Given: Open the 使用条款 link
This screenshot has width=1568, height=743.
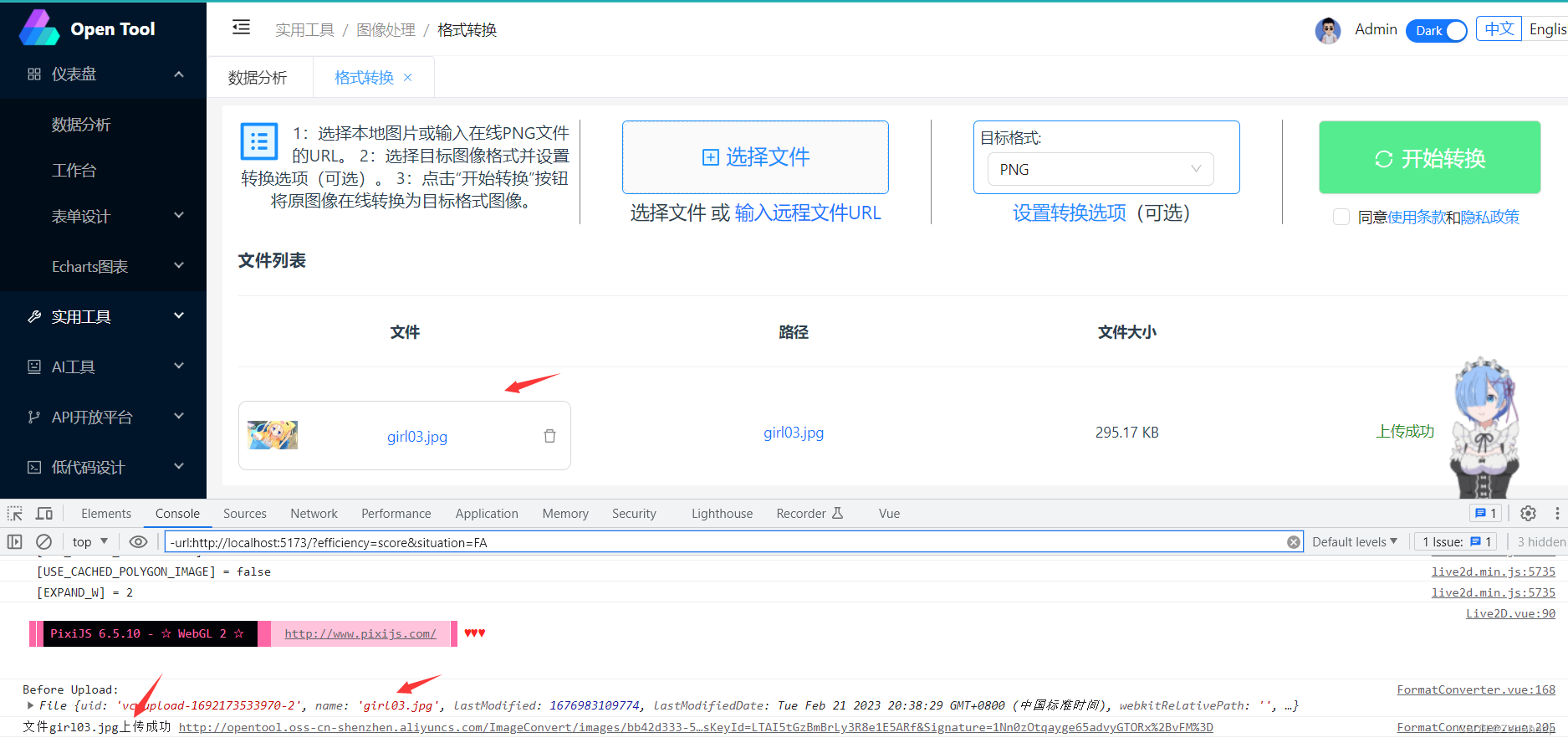Looking at the screenshot, I should [1417, 217].
